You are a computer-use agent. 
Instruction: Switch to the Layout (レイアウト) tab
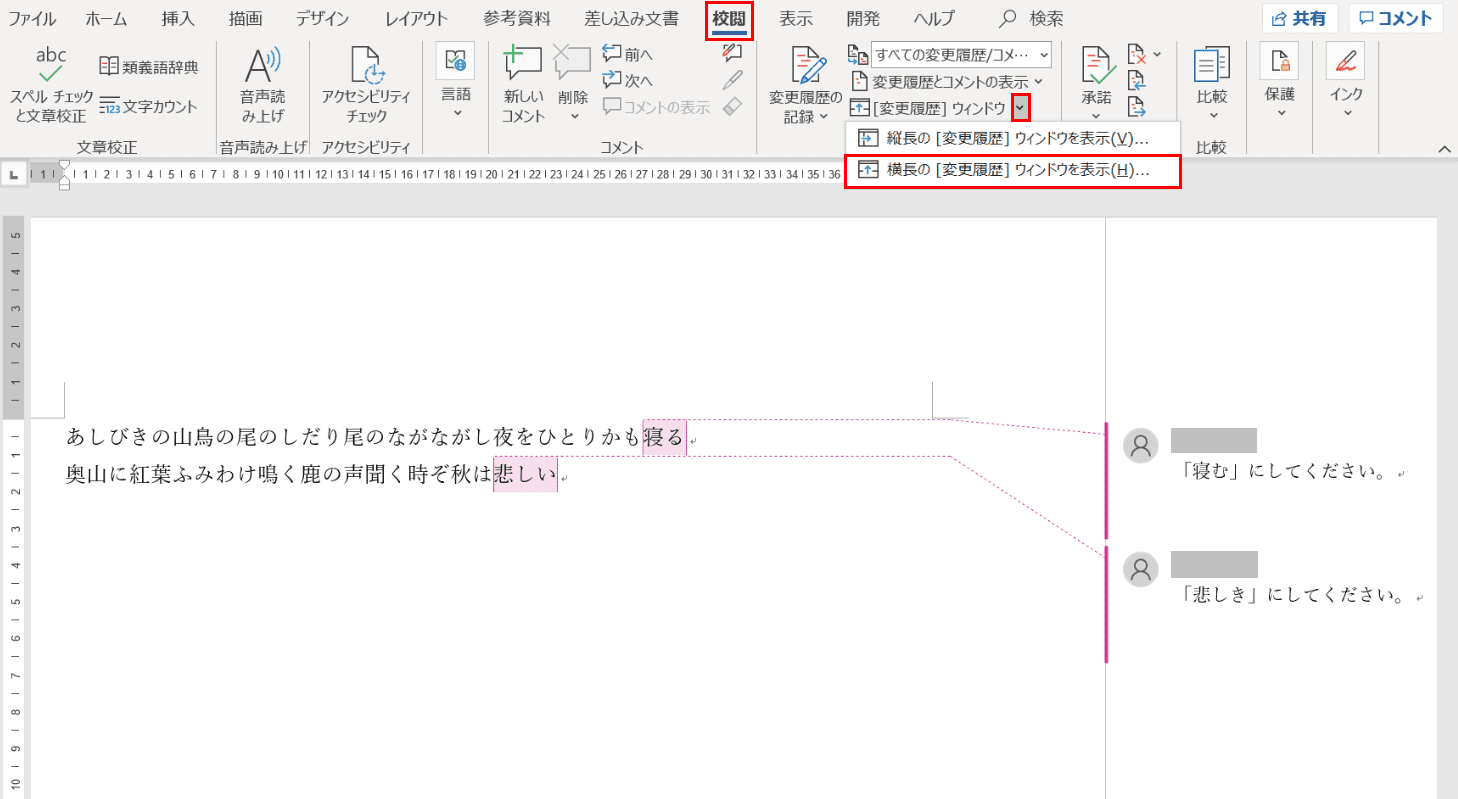click(x=417, y=18)
